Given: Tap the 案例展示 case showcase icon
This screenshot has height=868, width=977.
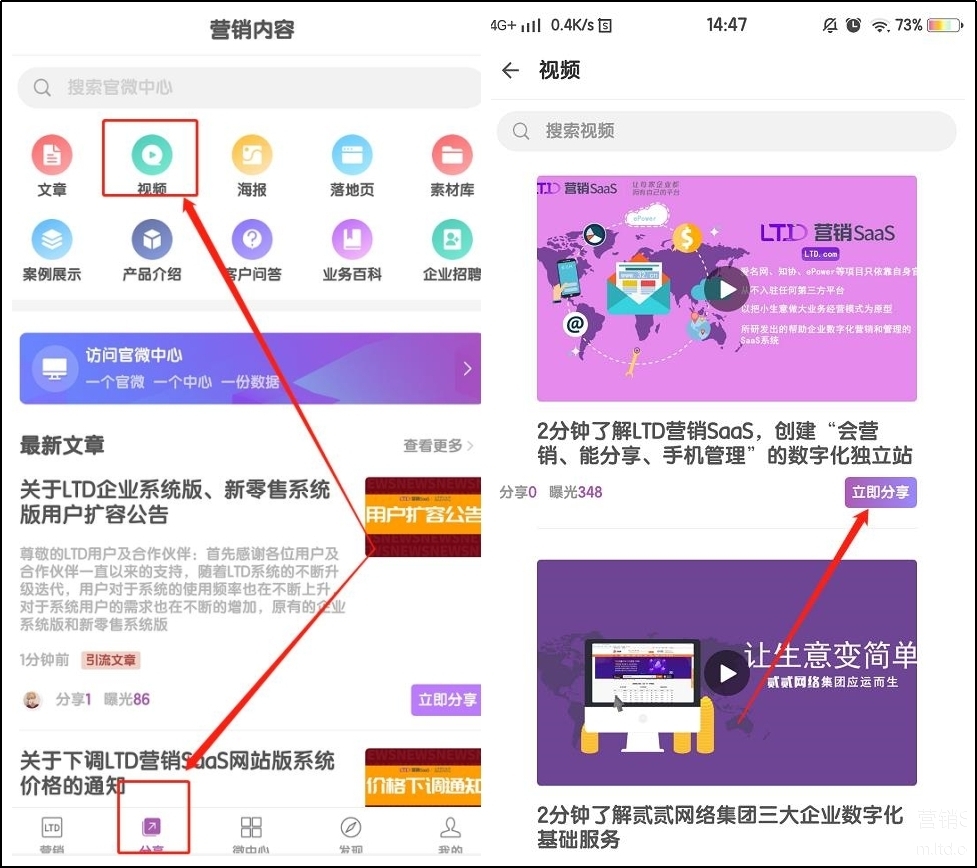Looking at the screenshot, I should pyautogui.click(x=52, y=241).
